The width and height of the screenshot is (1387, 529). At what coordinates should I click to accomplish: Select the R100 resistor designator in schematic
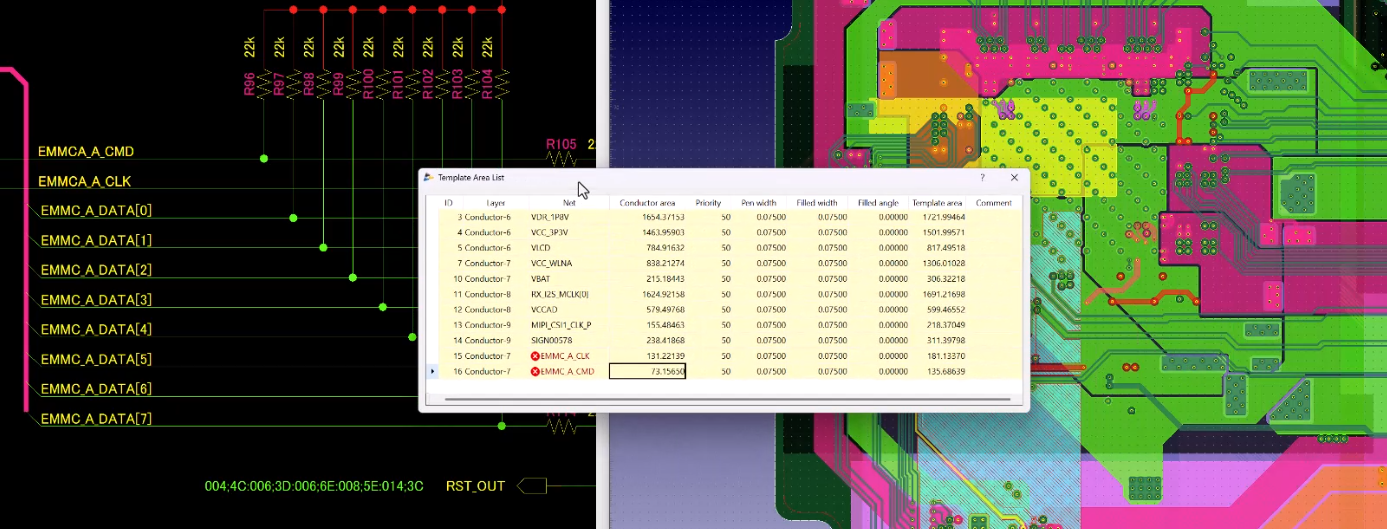[x=368, y=83]
